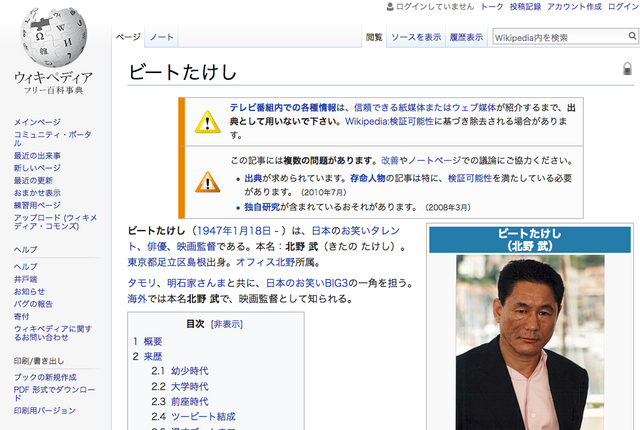
Task: Hide the table of contents via 非表示
Action: click(227, 324)
